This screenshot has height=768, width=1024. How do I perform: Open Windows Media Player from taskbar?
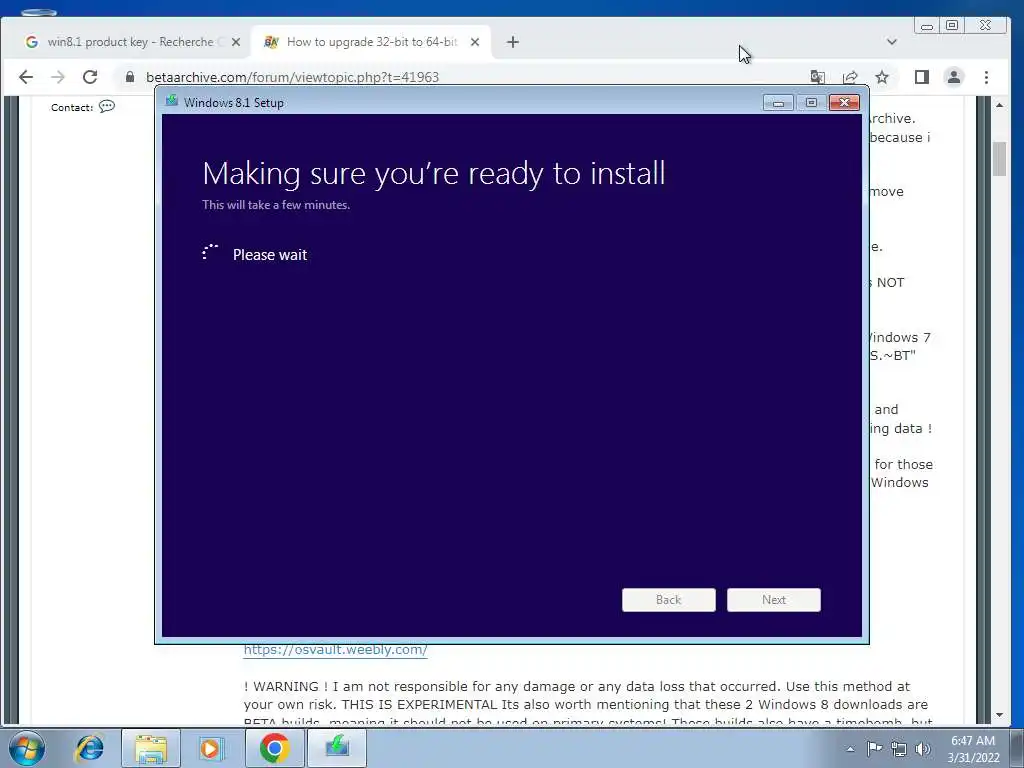(210, 748)
